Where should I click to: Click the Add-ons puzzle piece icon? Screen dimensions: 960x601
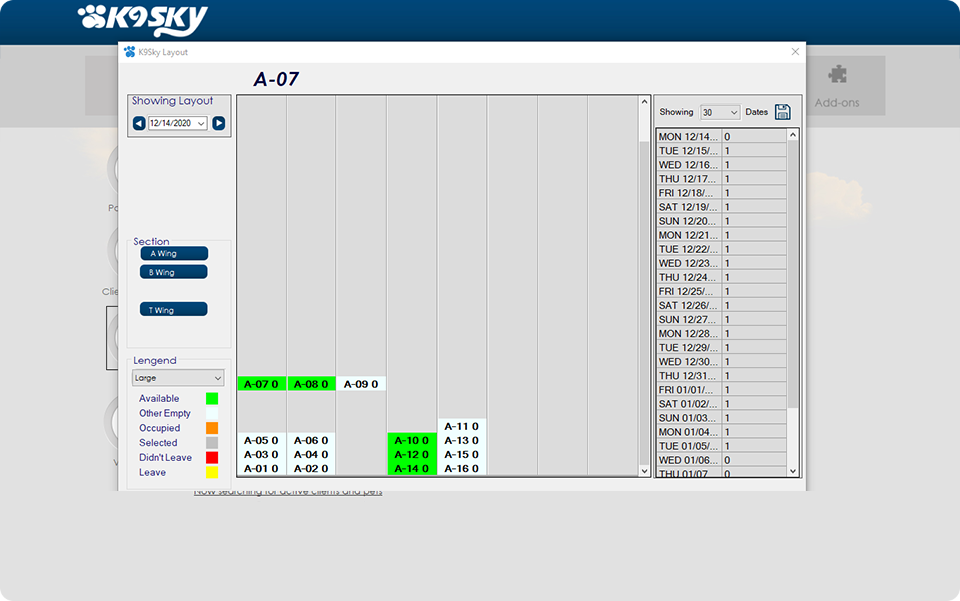(837, 75)
